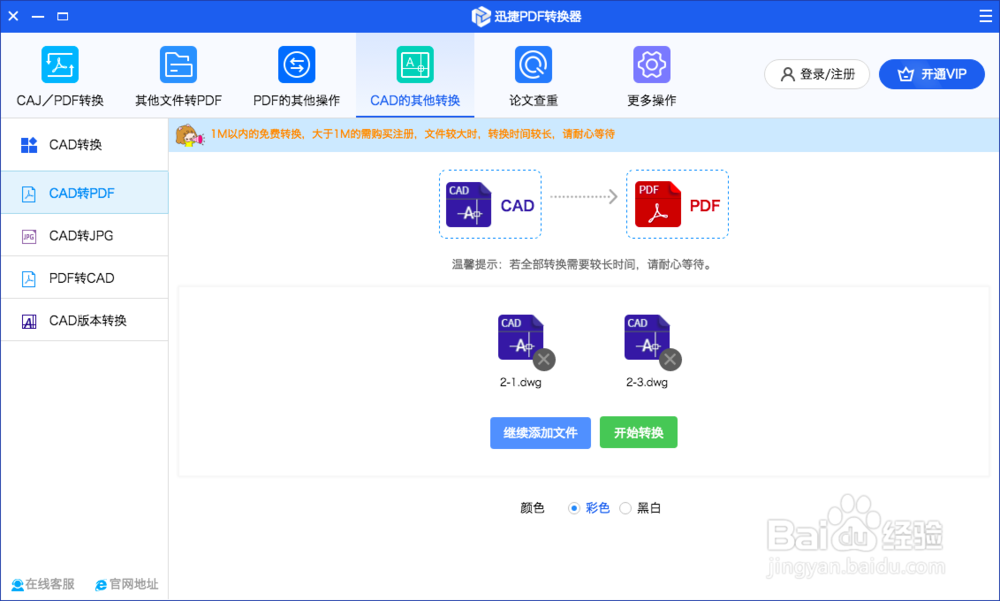Image resolution: width=1000 pixels, height=601 pixels.
Task: Click the 继续添加文件 button
Action: point(540,433)
